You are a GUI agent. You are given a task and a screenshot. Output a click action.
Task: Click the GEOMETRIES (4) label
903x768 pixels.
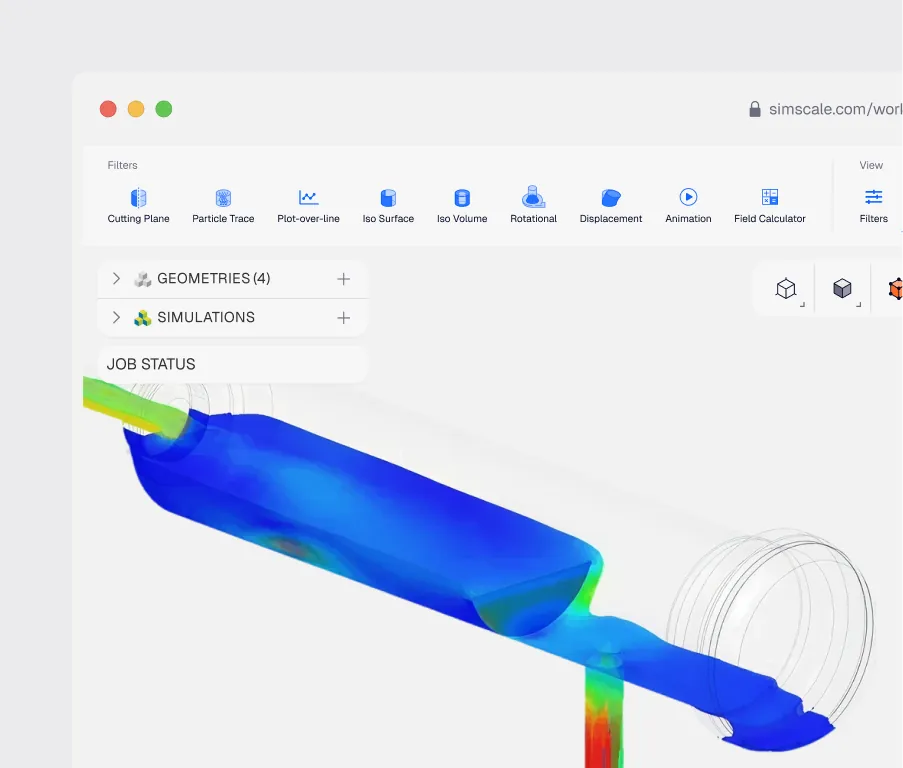(214, 279)
